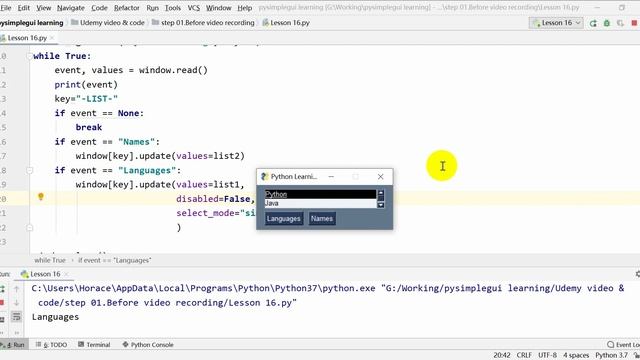This screenshot has width=640, height=360.
Task: Open the Terminal tool window
Action: click(x=94, y=345)
